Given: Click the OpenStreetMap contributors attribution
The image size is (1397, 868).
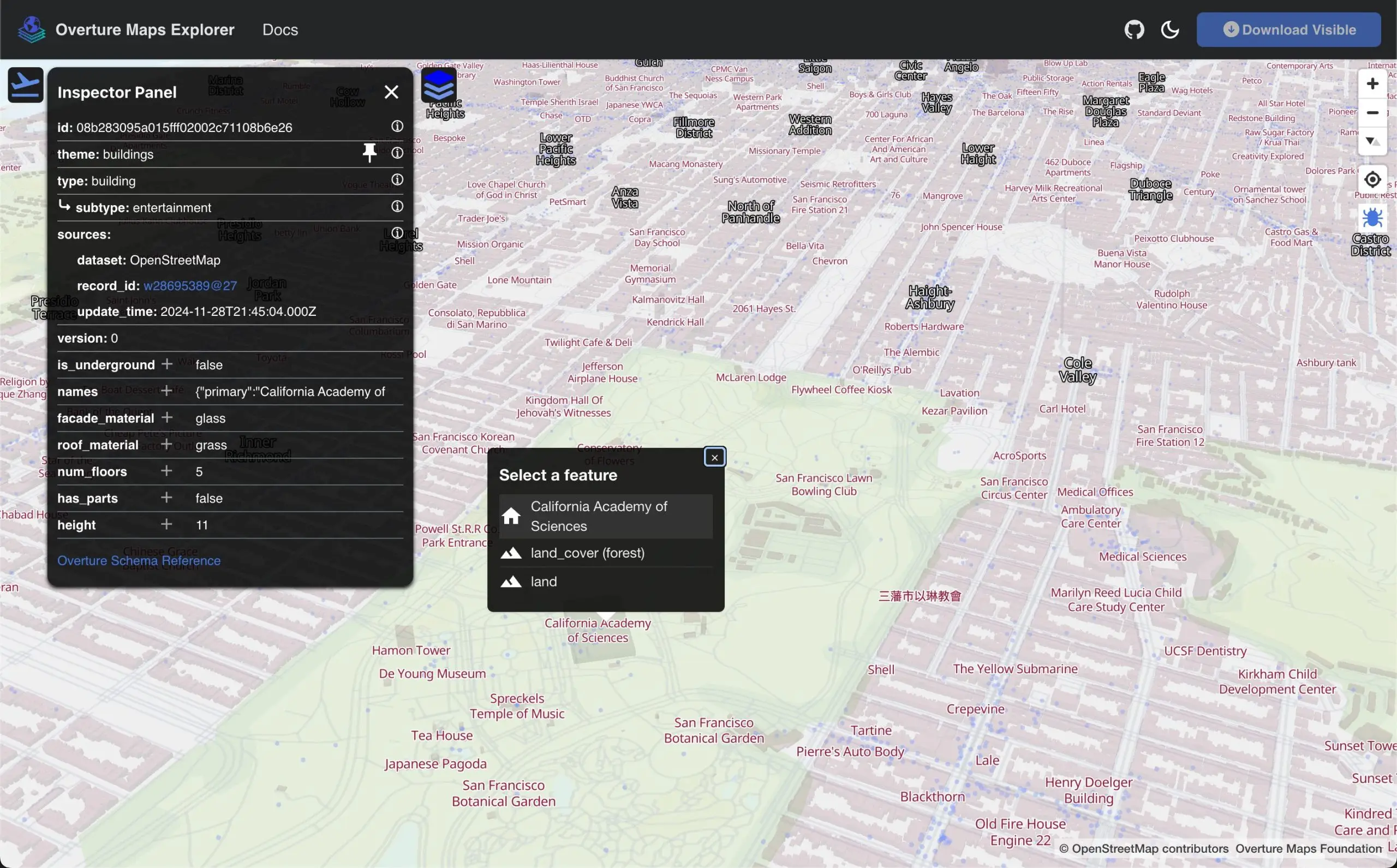Looking at the screenshot, I should (1143, 848).
